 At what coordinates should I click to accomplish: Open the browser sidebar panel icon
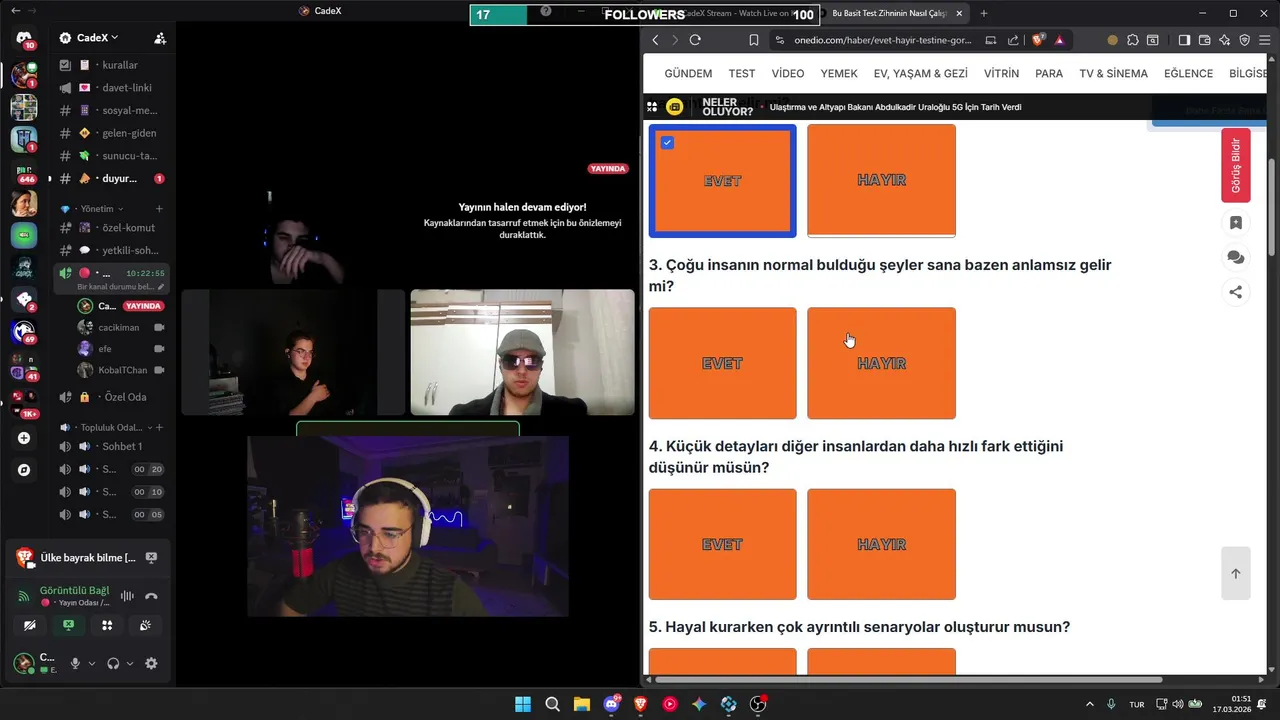click(1184, 40)
